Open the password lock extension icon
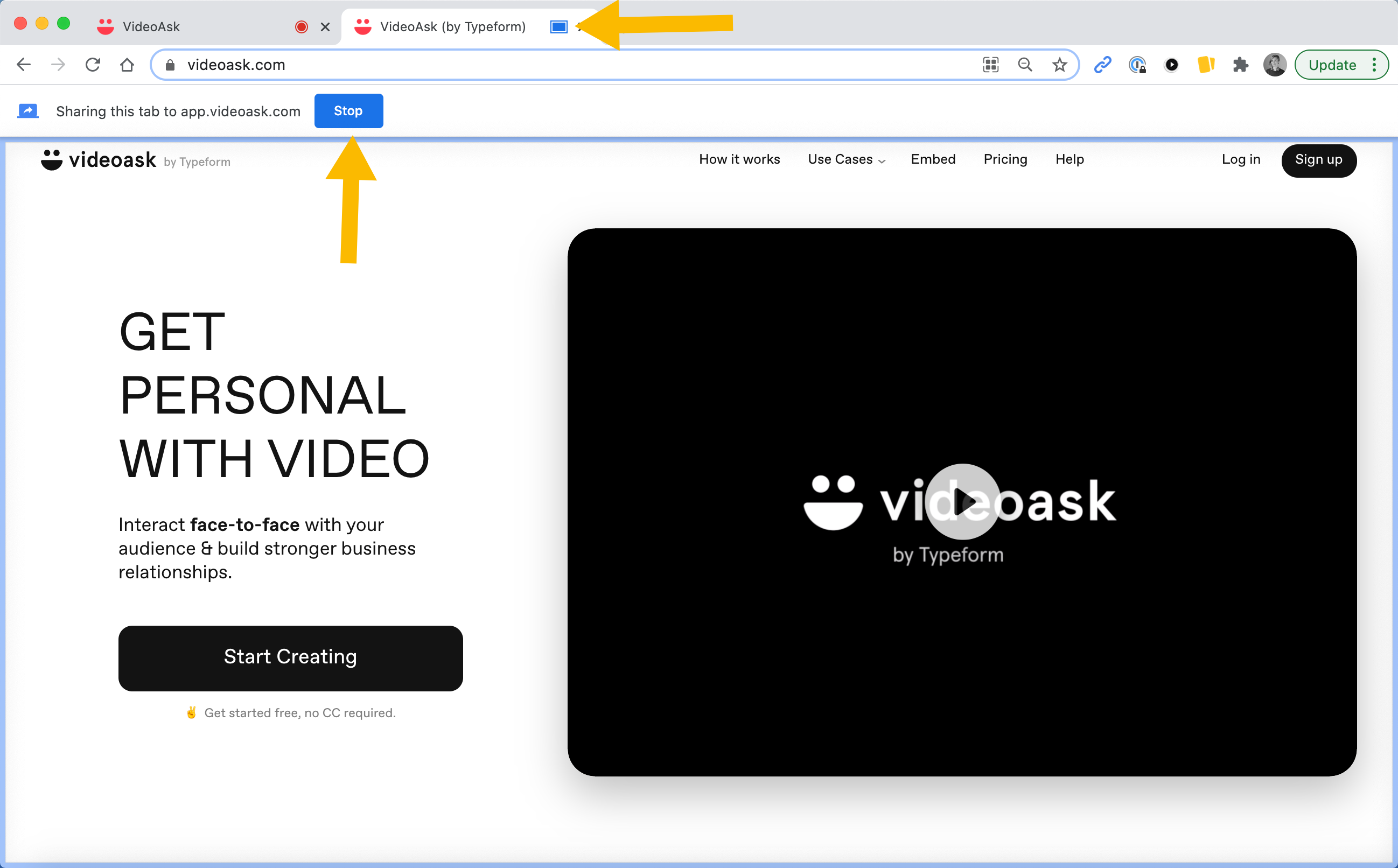This screenshot has width=1398, height=868. (x=1137, y=65)
